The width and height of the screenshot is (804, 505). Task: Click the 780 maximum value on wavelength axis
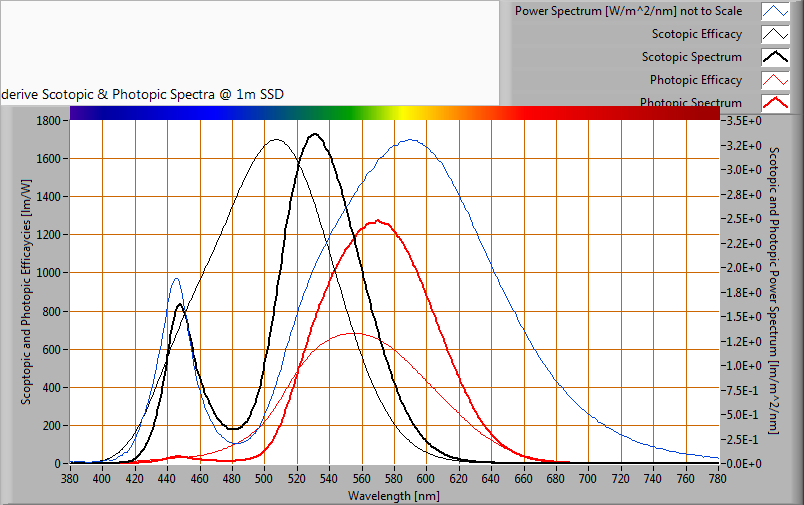point(718,479)
